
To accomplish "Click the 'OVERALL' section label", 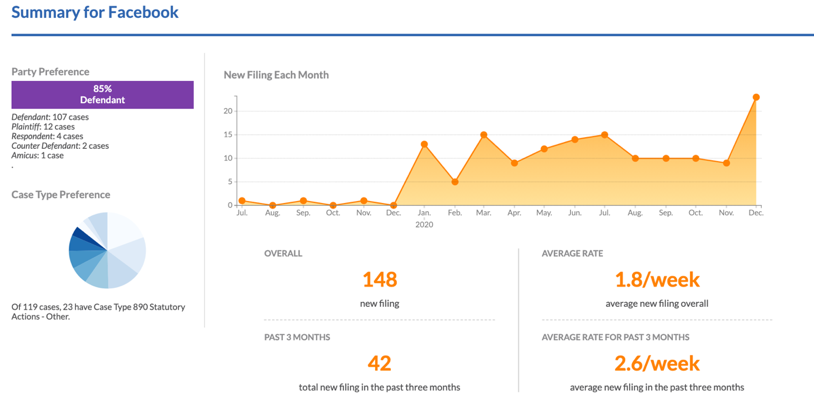I will [283, 254].
